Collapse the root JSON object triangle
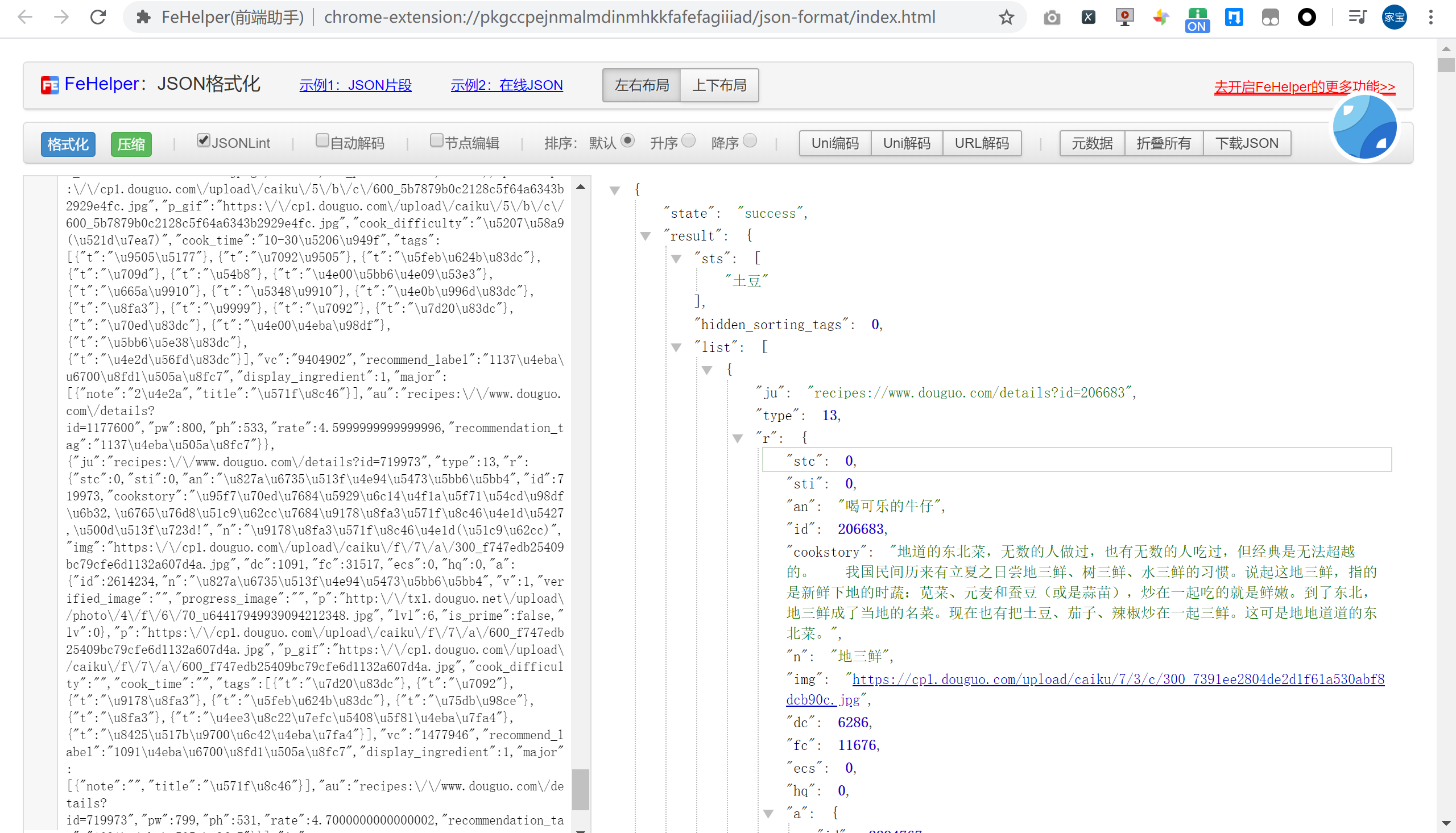The width and height of the screenshot is (1456, 833). pos(615,190)
